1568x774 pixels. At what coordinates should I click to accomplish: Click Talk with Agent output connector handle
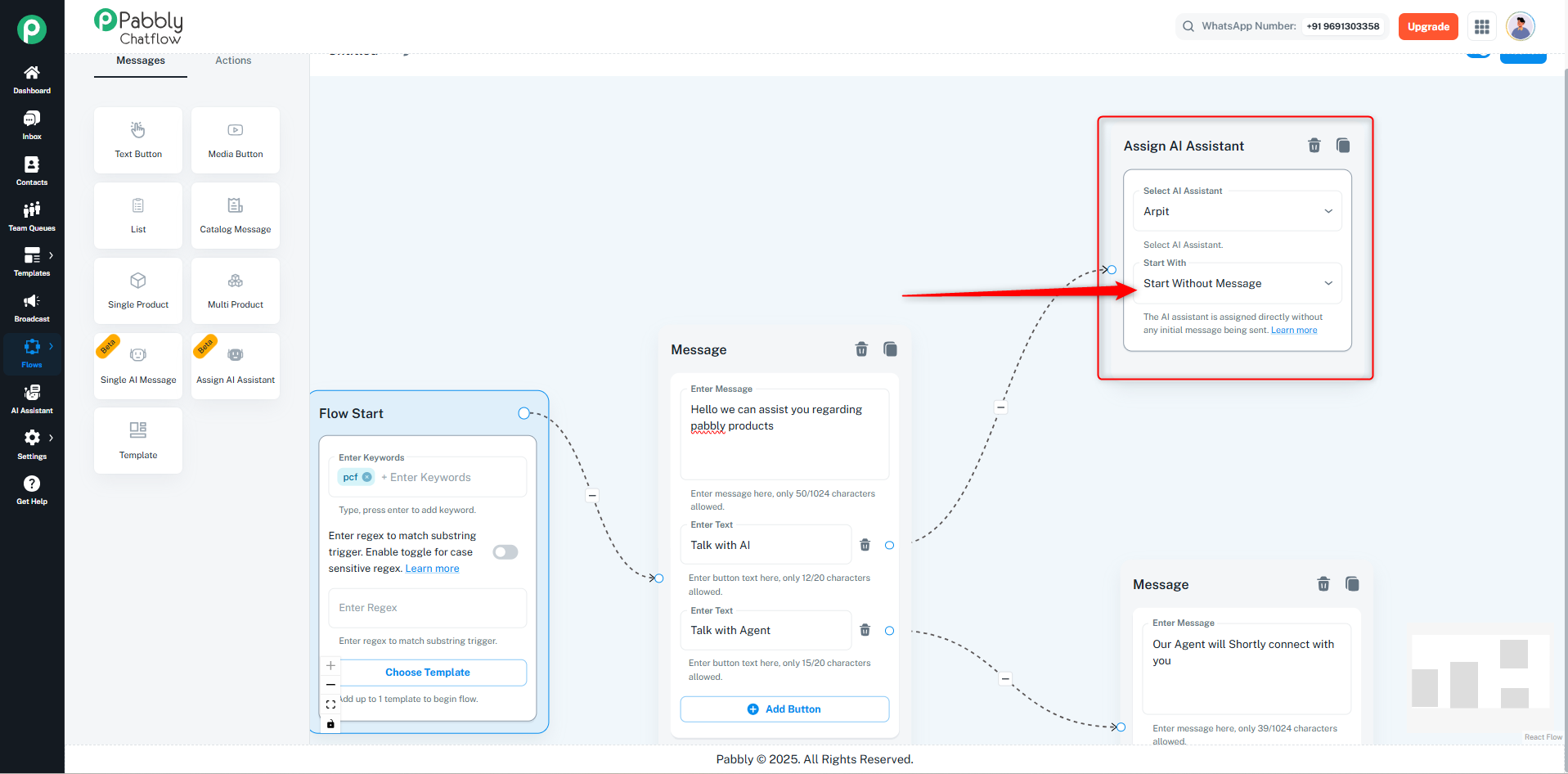890,631
